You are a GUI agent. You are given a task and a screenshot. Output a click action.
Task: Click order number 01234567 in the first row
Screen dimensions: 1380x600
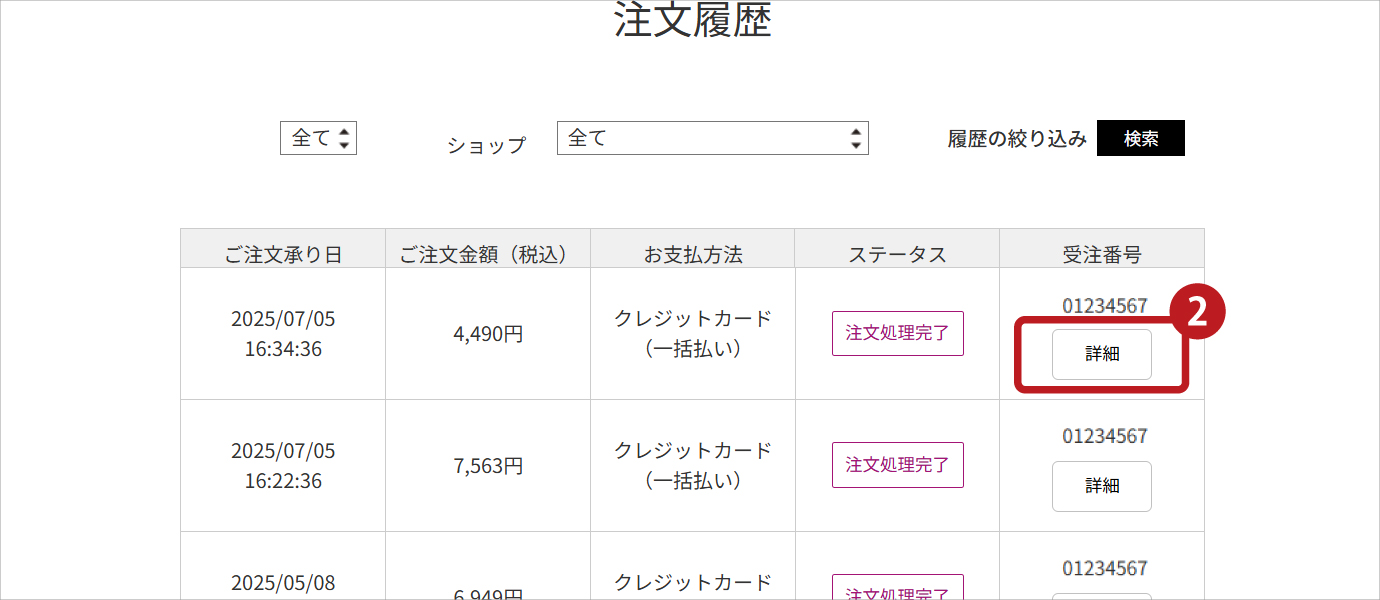[x=1104, y=306]
